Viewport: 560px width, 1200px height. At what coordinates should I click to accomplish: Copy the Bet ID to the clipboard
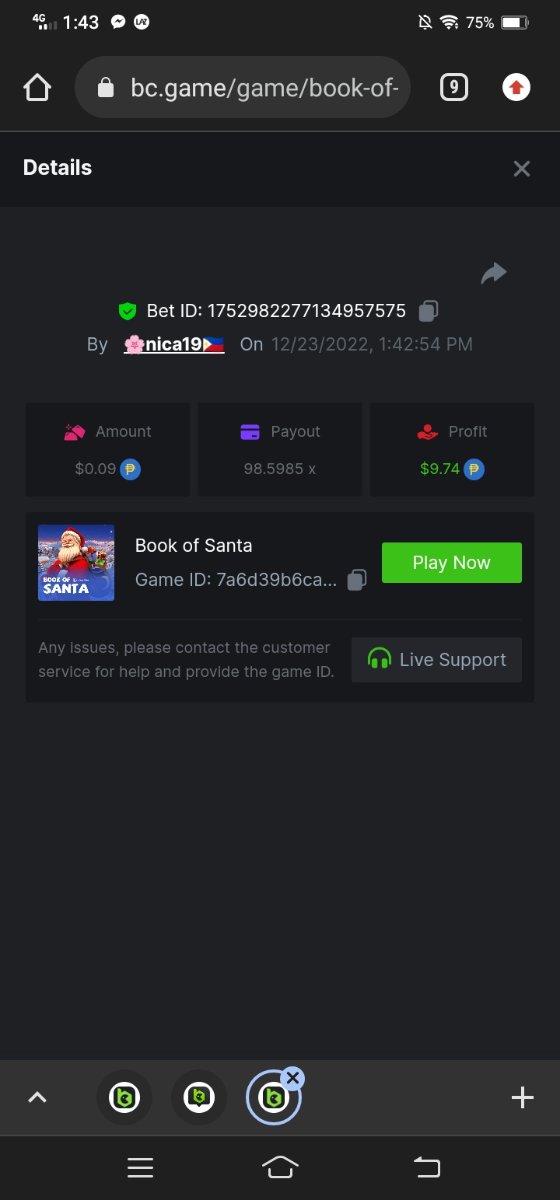pos(428,311)
